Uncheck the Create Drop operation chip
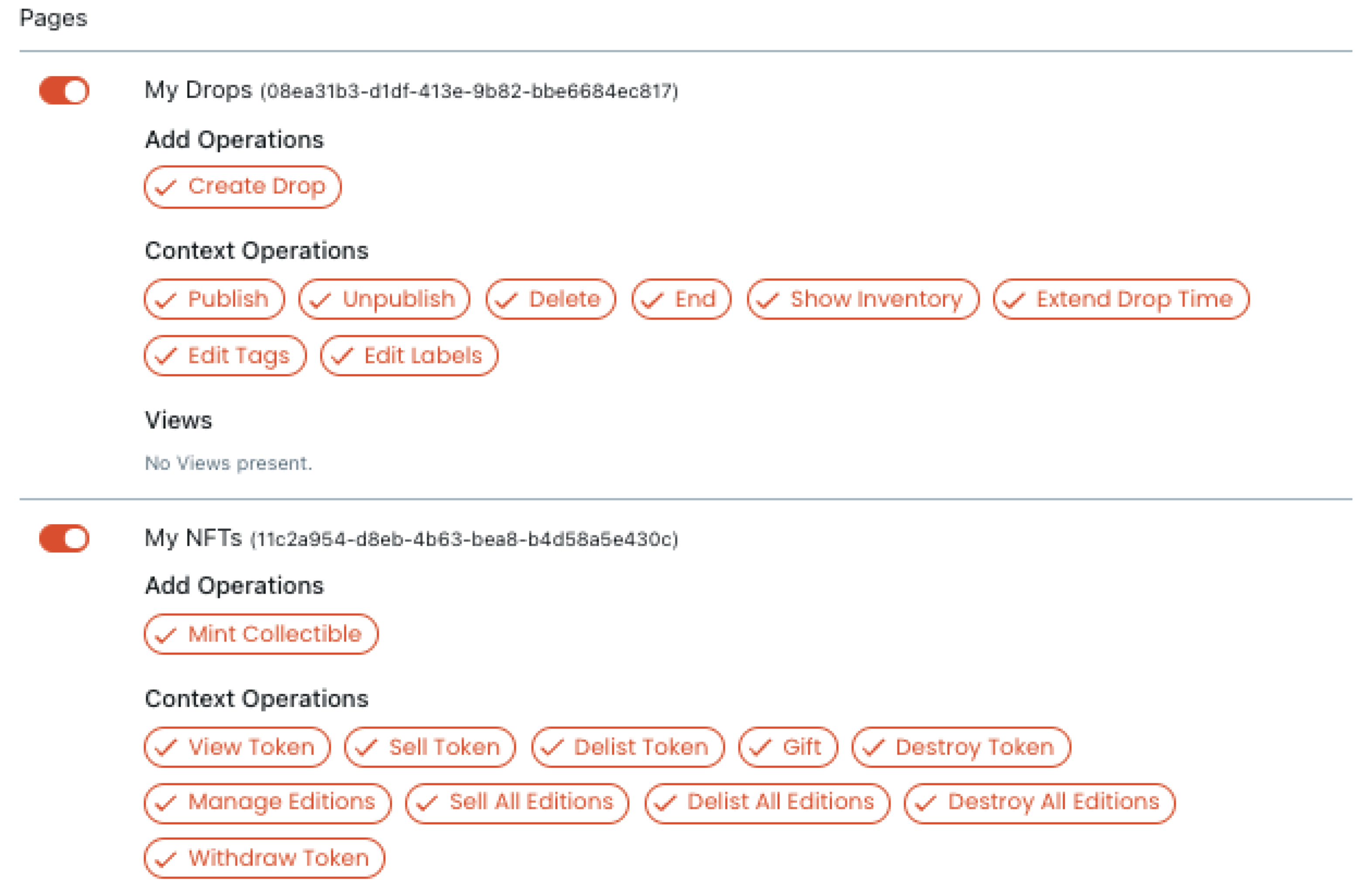Screen dimensions: 1372x894 tap(243, 186)
